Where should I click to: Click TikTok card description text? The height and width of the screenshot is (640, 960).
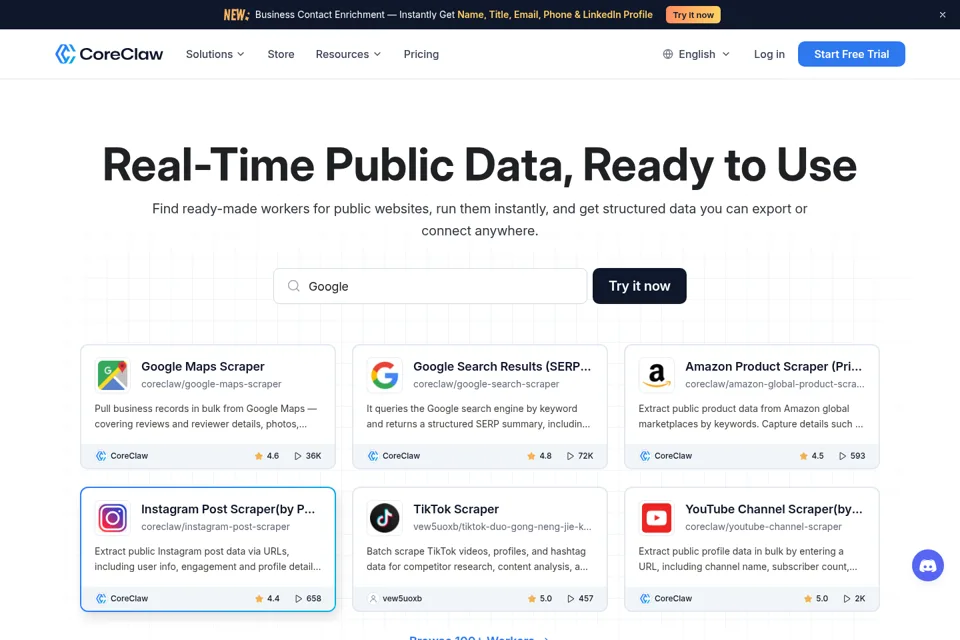tap(477, 559)
